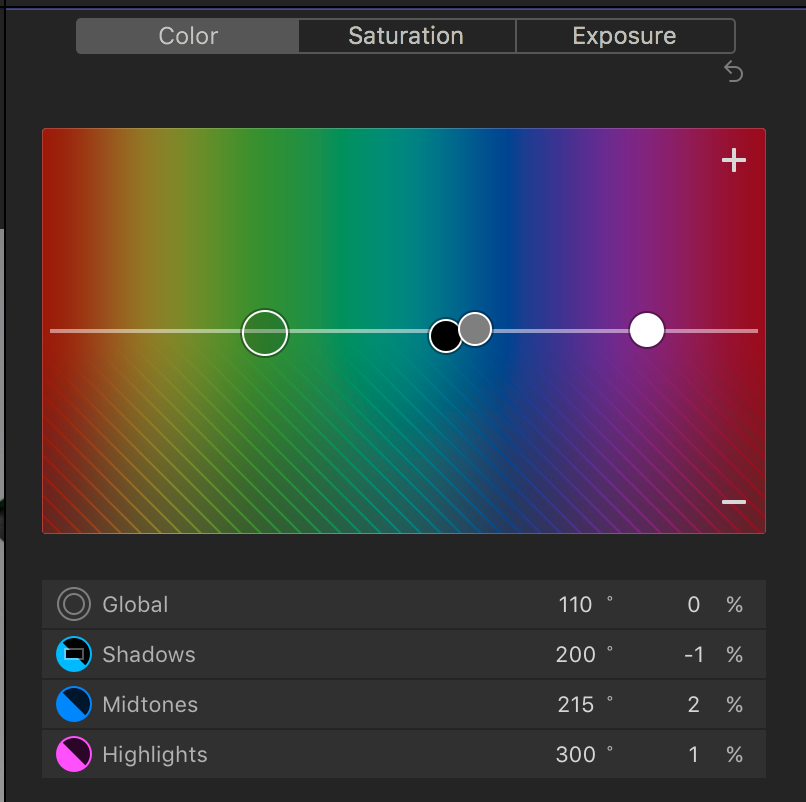Switch to the Exposure tab
The height and width of the screenshot is (802, 806).
[624, 36]
